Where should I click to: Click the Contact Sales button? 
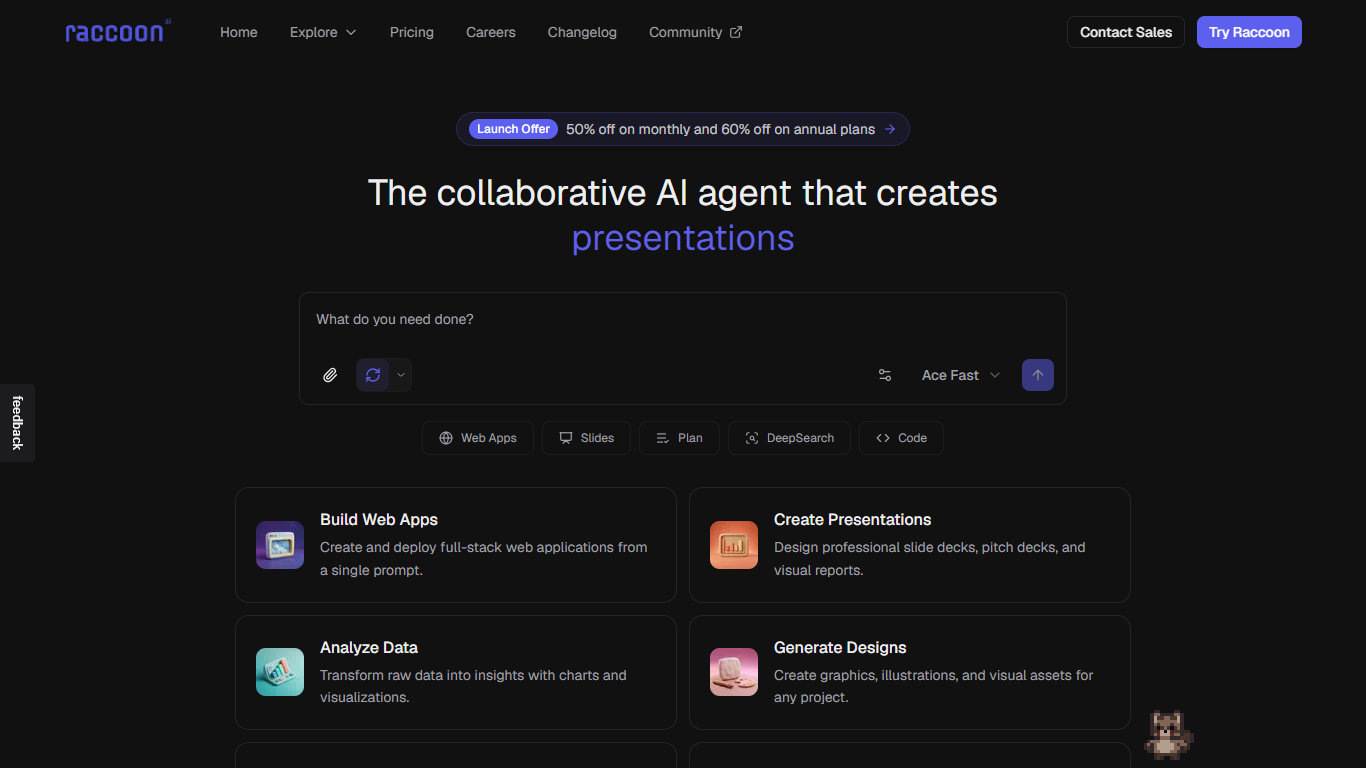coord(1126,32)
